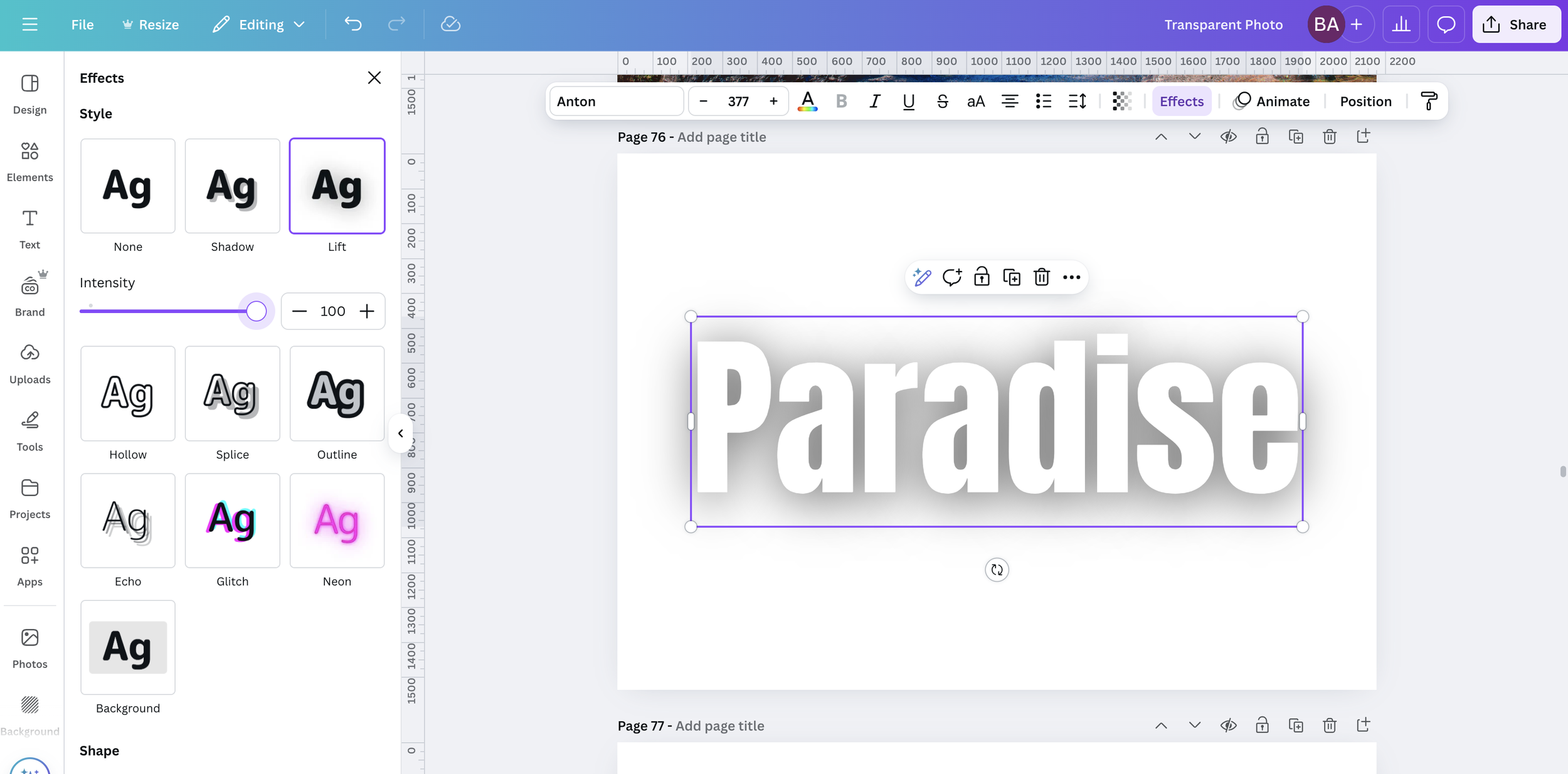
Task: Open the Position tab
Action: (1365, 101)
